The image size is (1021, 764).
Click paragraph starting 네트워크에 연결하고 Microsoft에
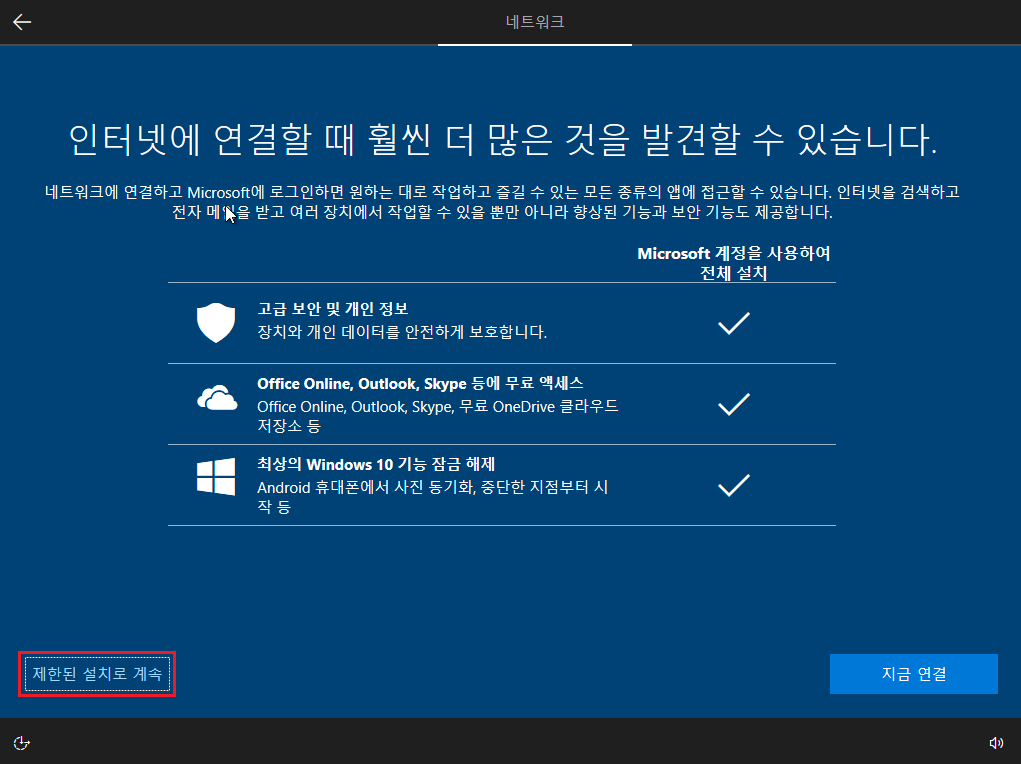(x=502, y=202)
